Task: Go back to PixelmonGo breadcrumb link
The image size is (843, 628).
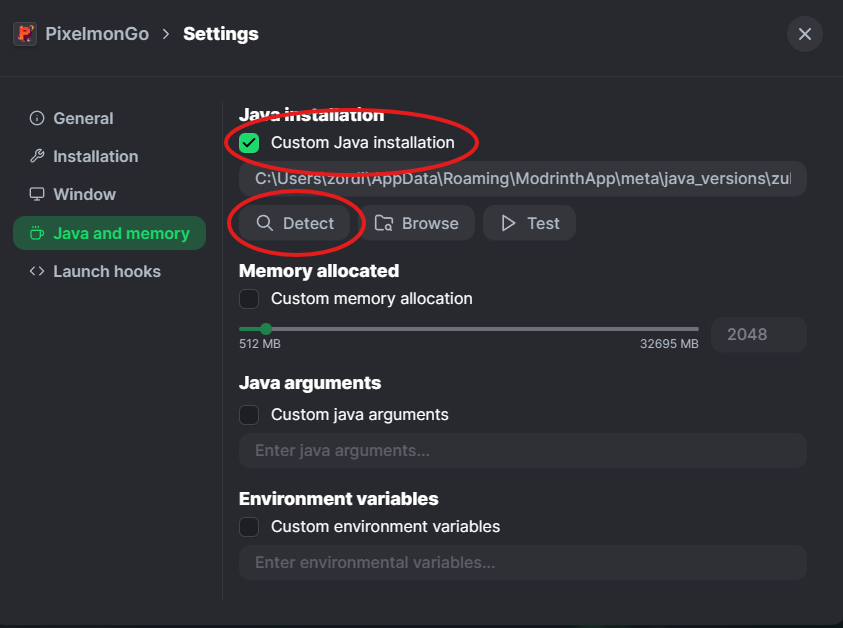Action: click(97, 34)
